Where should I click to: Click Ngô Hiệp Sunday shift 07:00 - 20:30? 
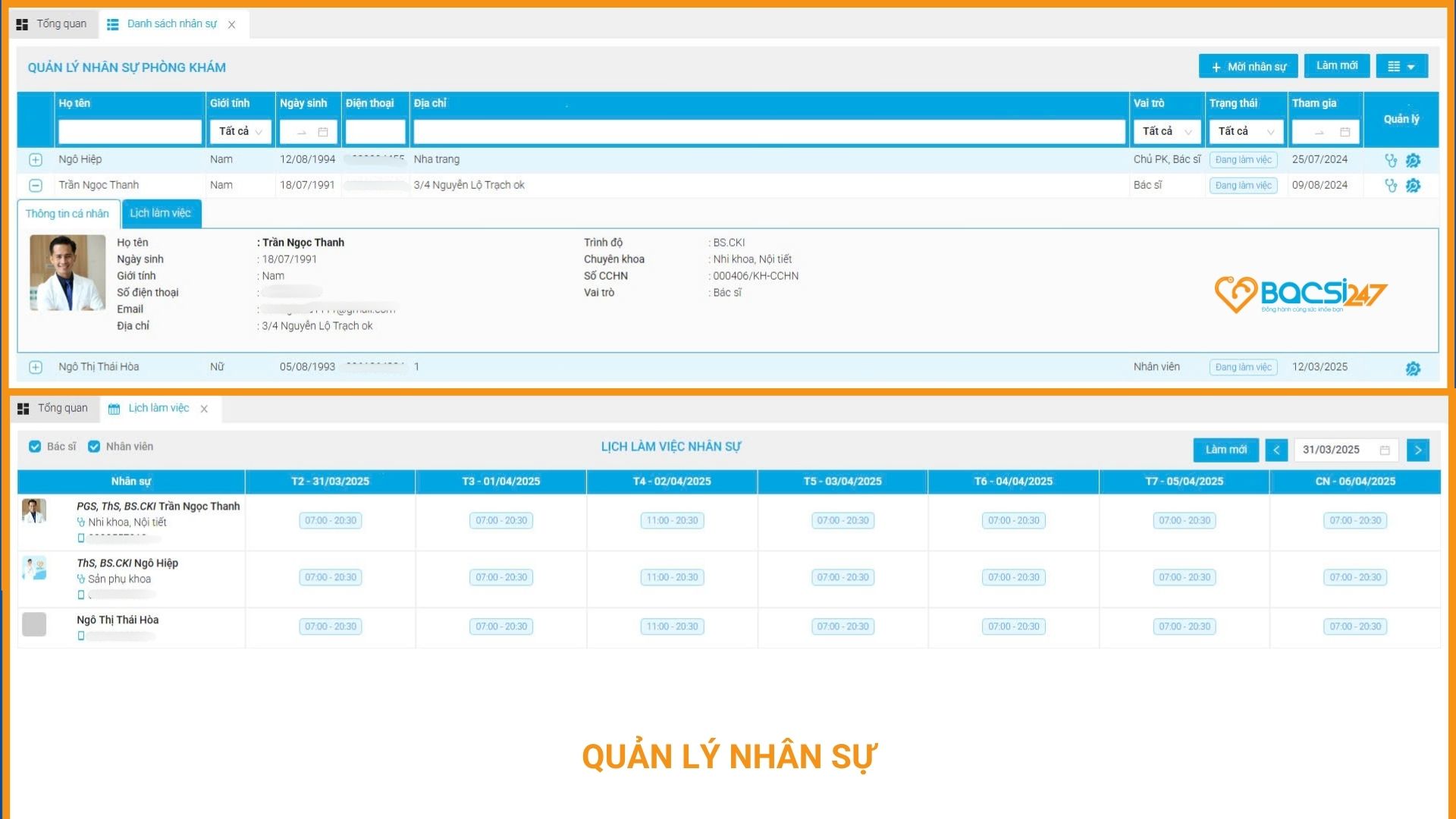(x=1355, y=578)
